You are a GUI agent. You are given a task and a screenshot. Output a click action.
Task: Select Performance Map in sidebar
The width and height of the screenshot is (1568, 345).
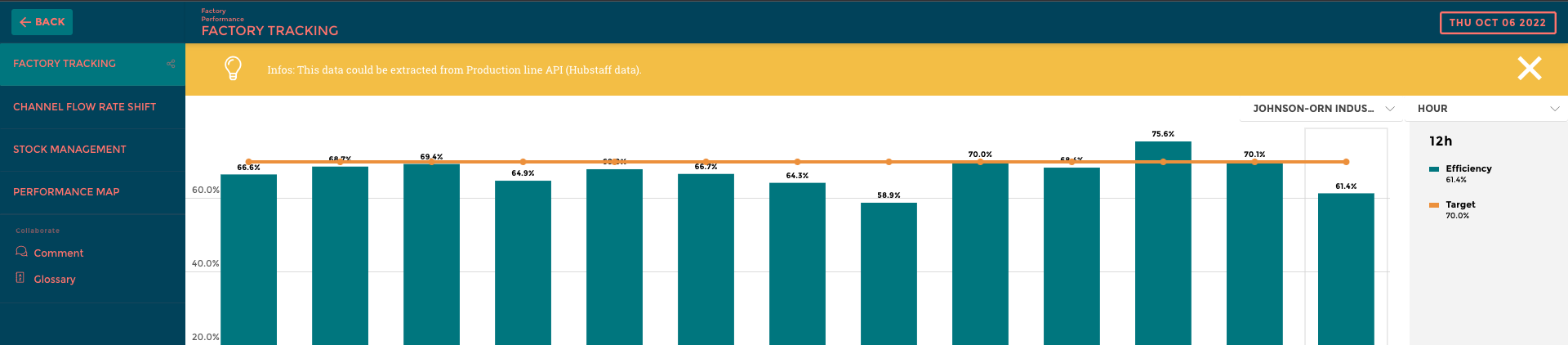(66, 192)
